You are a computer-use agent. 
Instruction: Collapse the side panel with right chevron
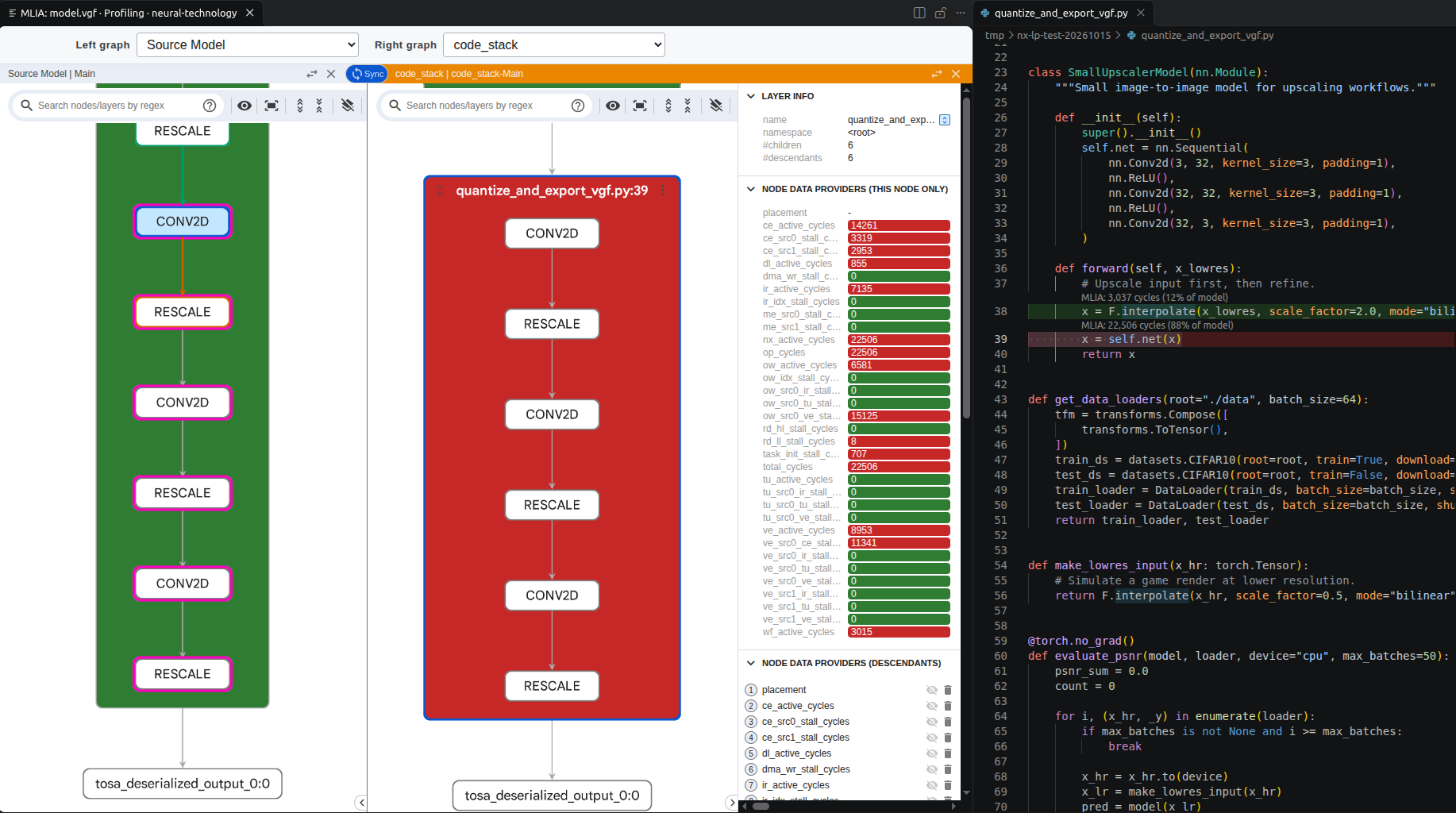click(x=732, y=803)
